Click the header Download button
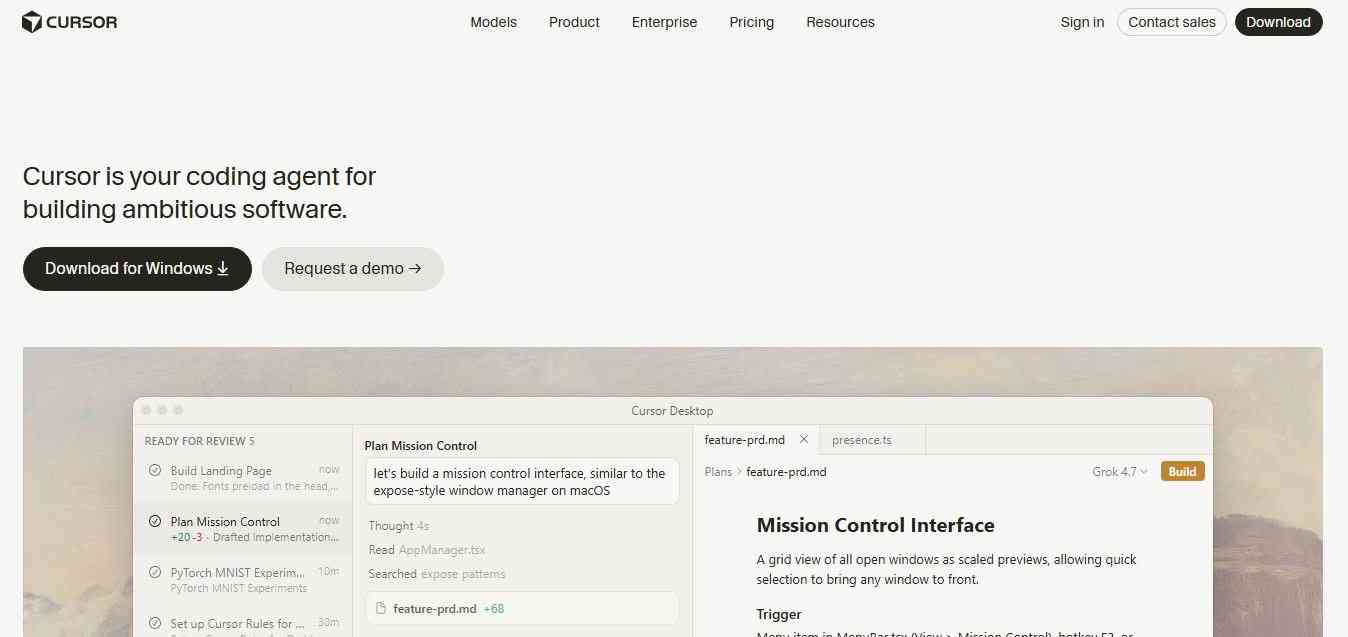This screenshot has width=1348, height=637. pyautogui.click(x=1278, y=22)
